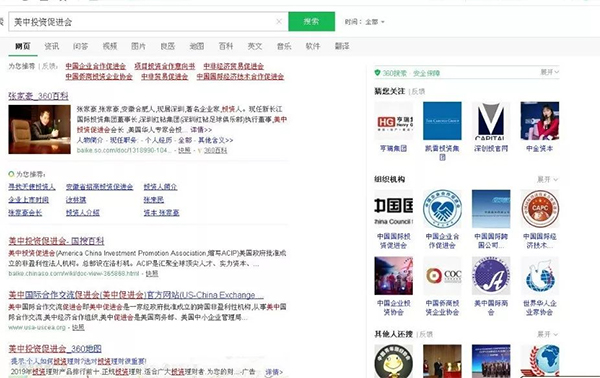Open the 其他含义>> link
Image resolution: width=600 pixels, height=378 pixels.
[x=215, y=140]
